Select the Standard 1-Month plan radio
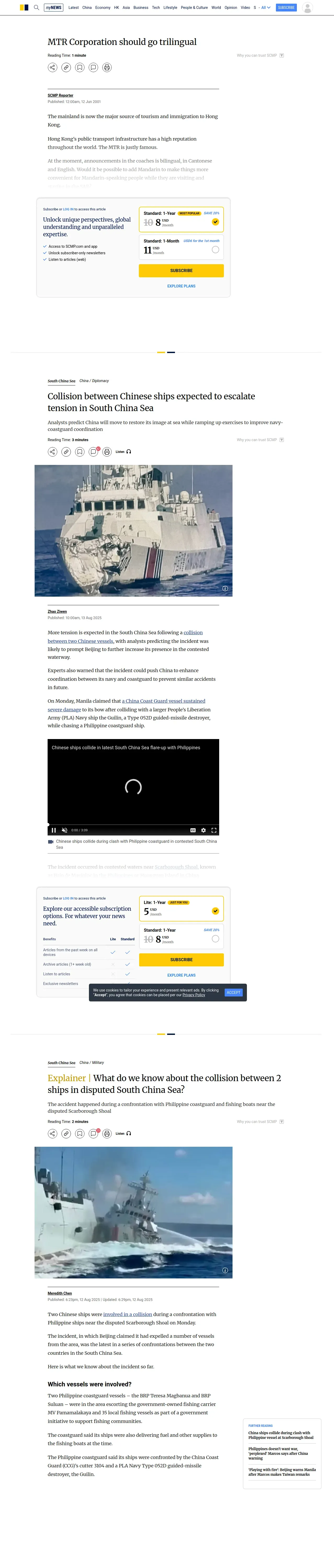This screenshot has height=1568, width=334. pos(215,250)
